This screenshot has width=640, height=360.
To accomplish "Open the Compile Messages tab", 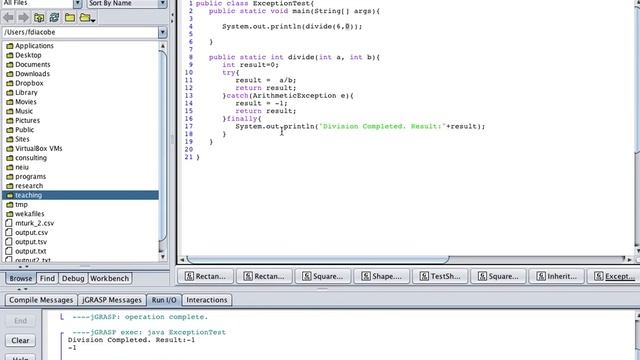I will (x=41, y=300).
